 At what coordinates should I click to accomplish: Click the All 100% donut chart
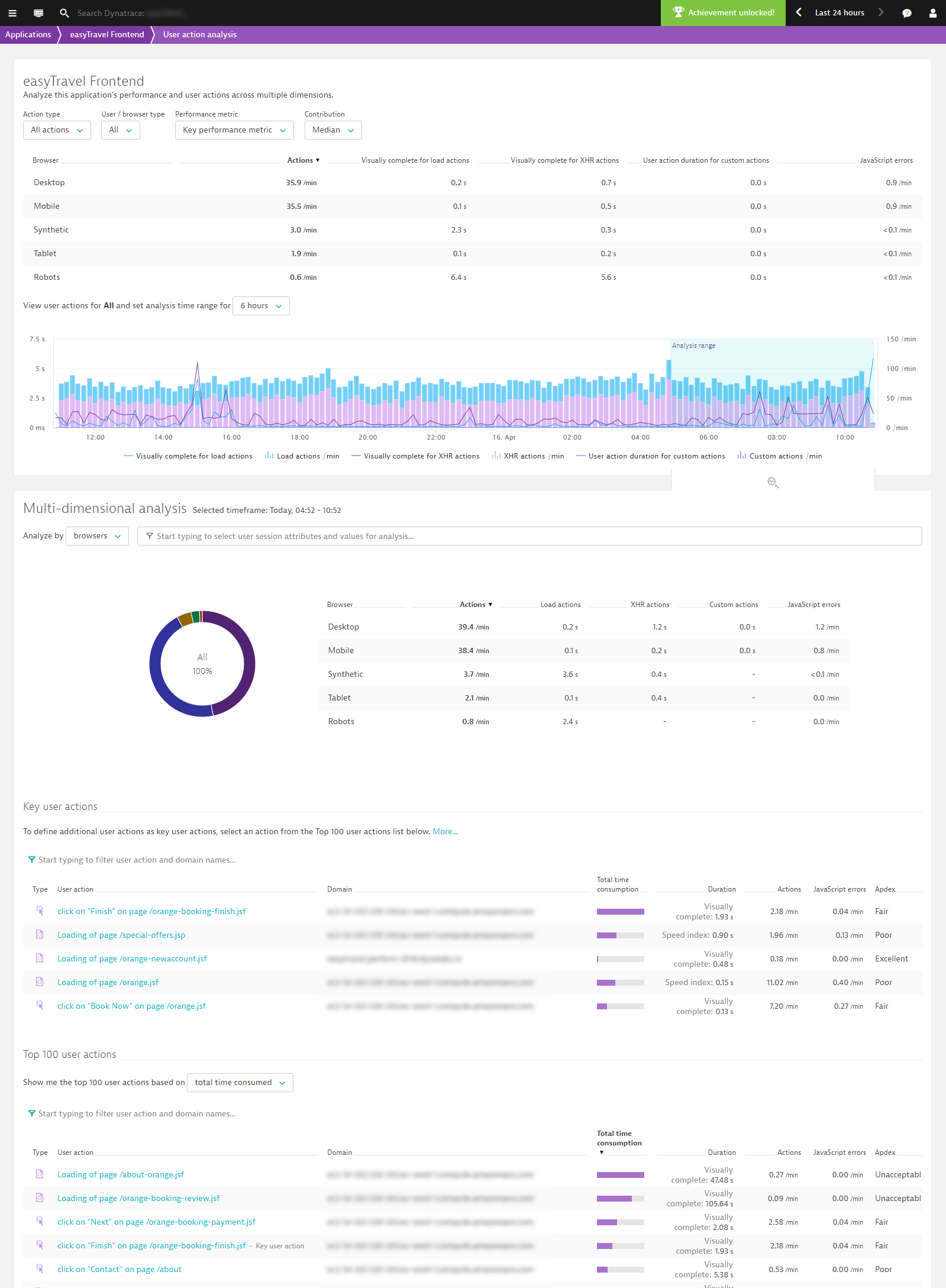tap(202, 664)
